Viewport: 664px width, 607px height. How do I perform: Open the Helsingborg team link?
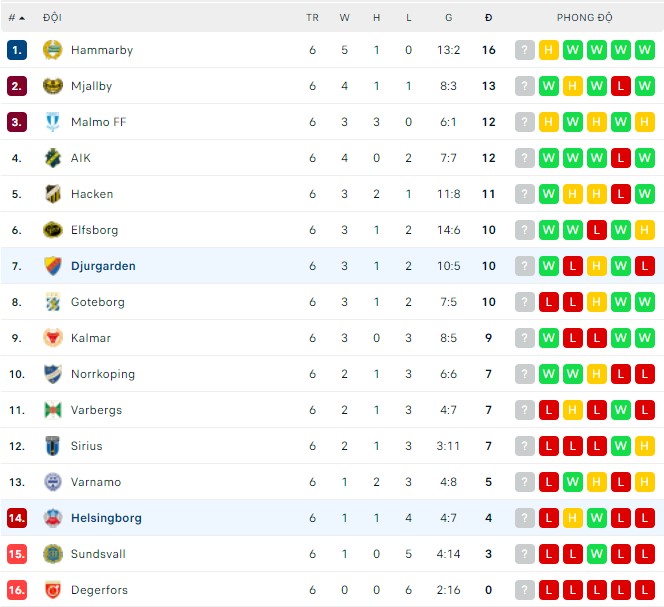[106, 518]
